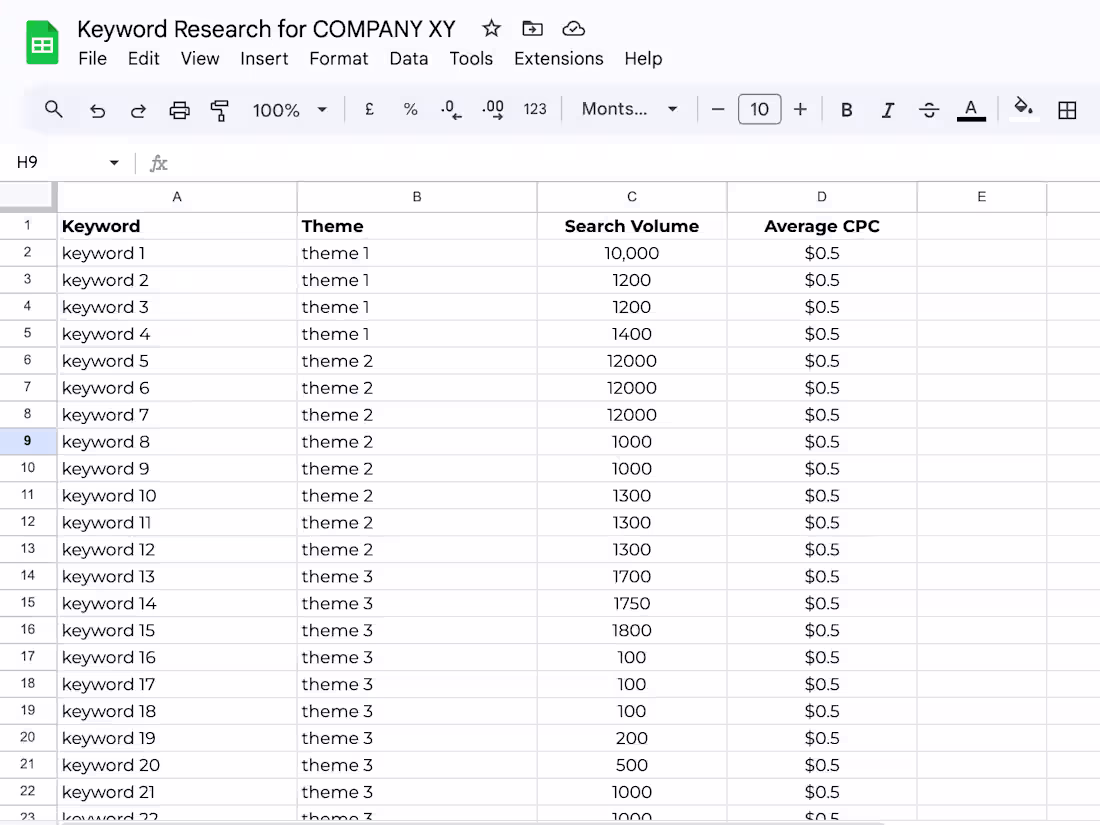Open the zoom level dropdown
This screenshot has height=825, width=1100.
pos(290,110)
